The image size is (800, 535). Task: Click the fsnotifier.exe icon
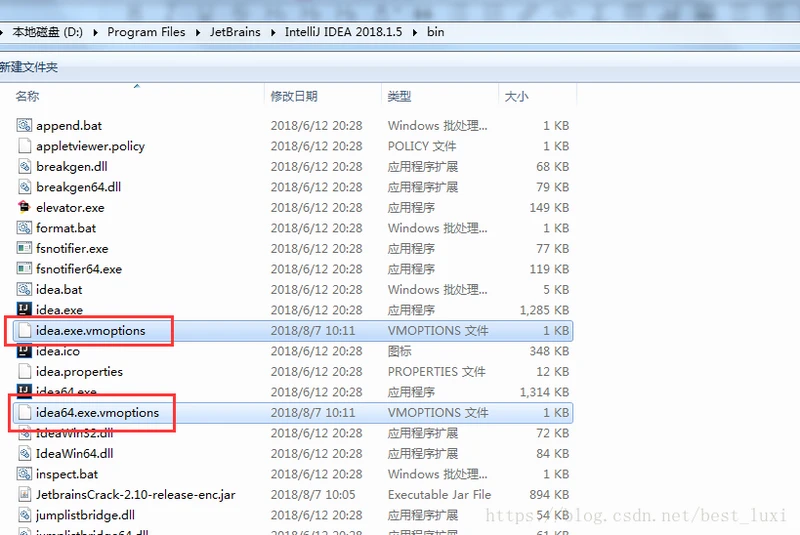tap(24, 248)
